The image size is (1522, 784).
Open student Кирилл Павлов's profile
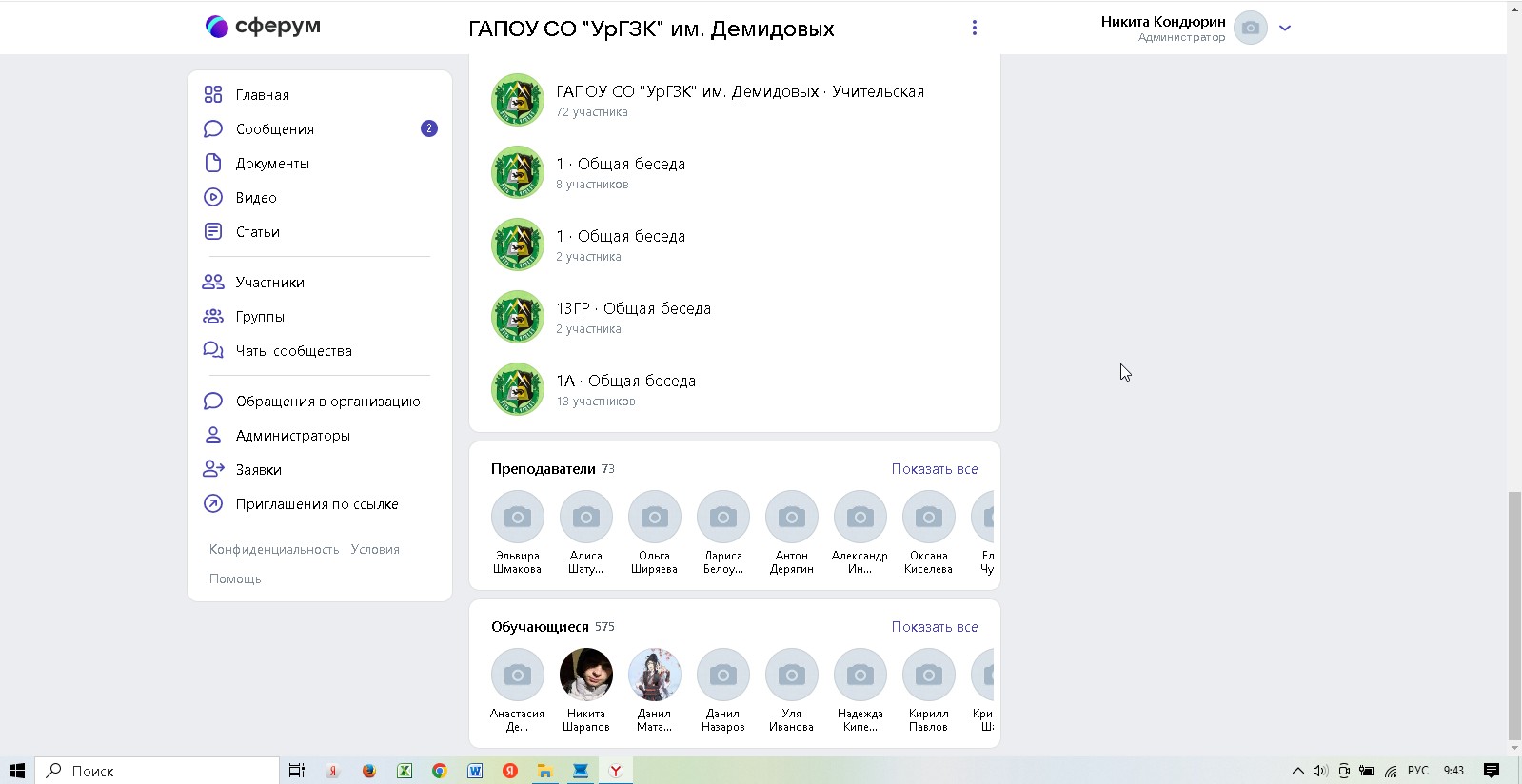929,691
